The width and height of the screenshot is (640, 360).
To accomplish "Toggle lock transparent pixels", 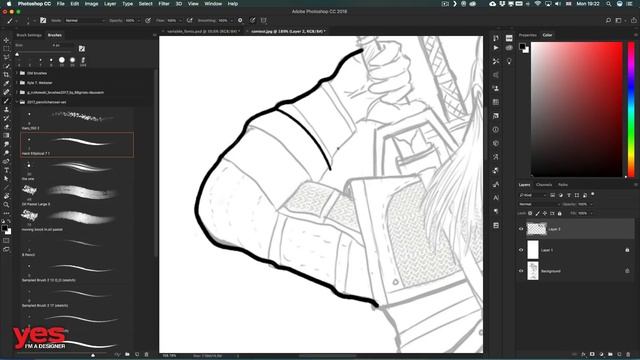I will pos(530,213).
